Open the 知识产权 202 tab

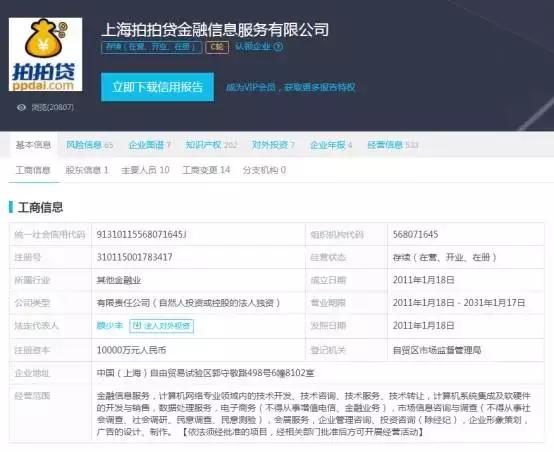[x=211, y=145]
